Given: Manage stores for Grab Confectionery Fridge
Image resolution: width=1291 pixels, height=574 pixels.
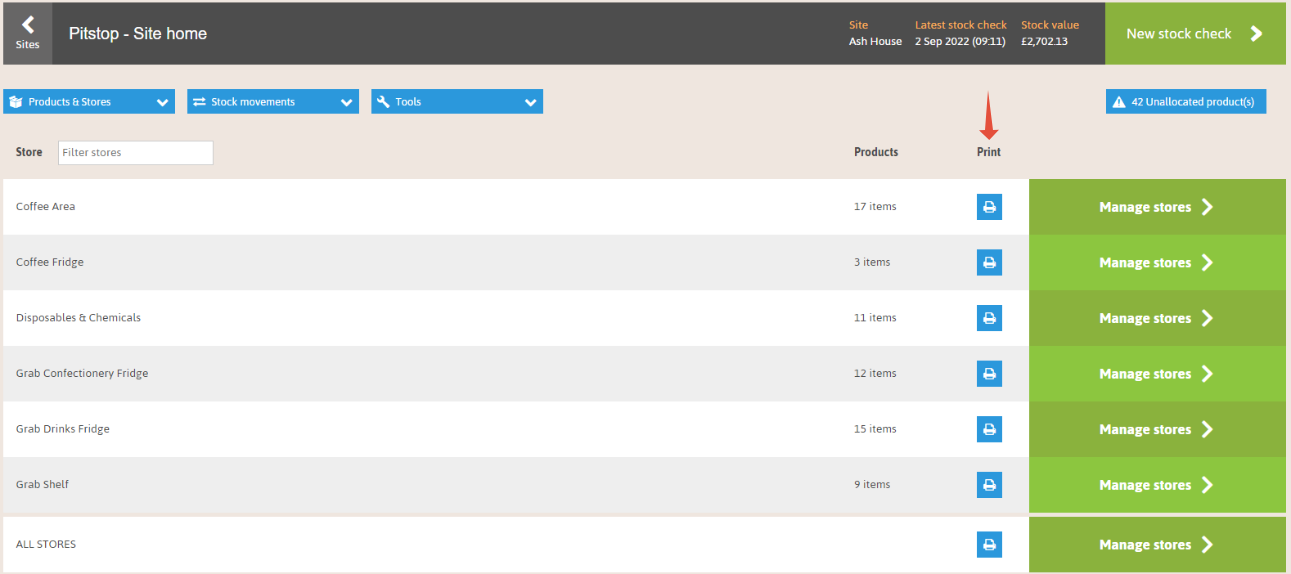Looking at the screenshot, I should (1157, 374).
